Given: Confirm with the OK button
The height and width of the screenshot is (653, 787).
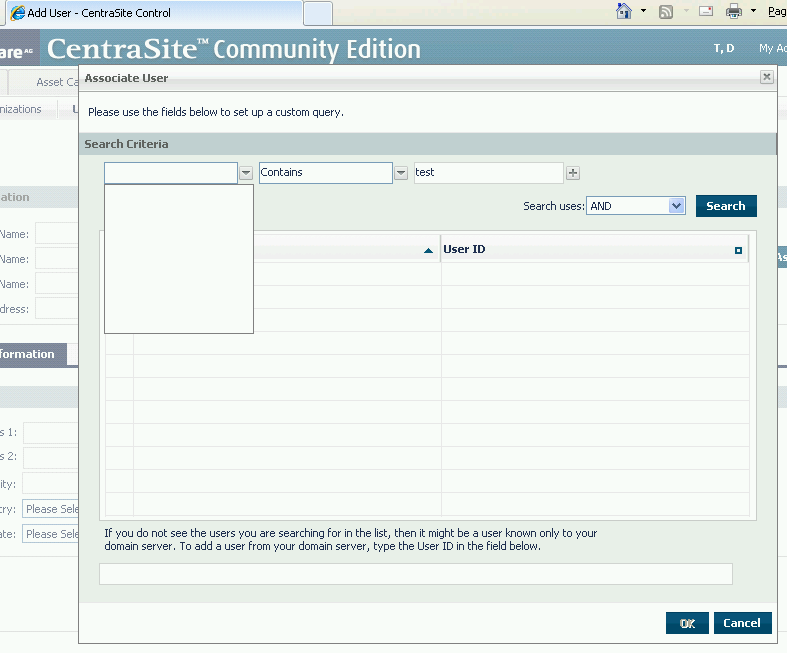Looking at the screenshot, I should point(687,623).
